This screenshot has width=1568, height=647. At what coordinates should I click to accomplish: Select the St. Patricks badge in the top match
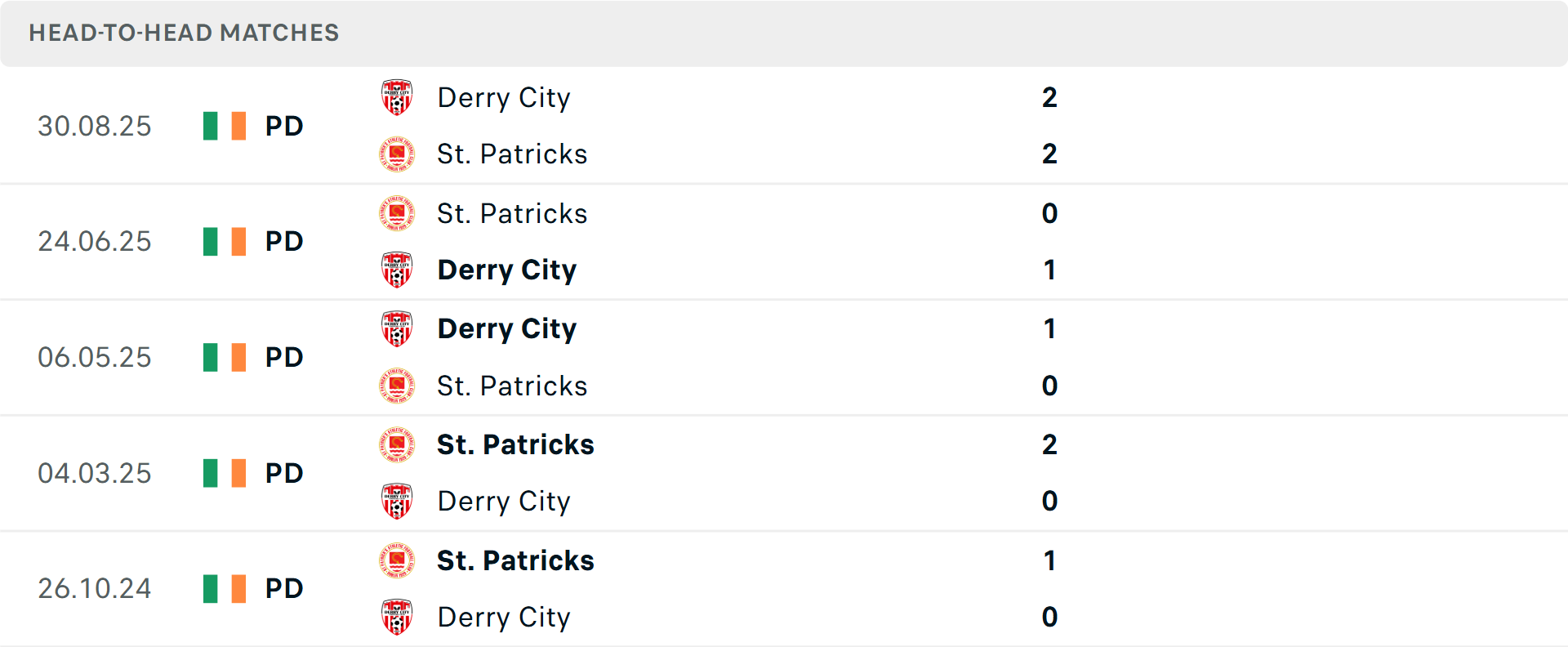(x=396, y=154)
